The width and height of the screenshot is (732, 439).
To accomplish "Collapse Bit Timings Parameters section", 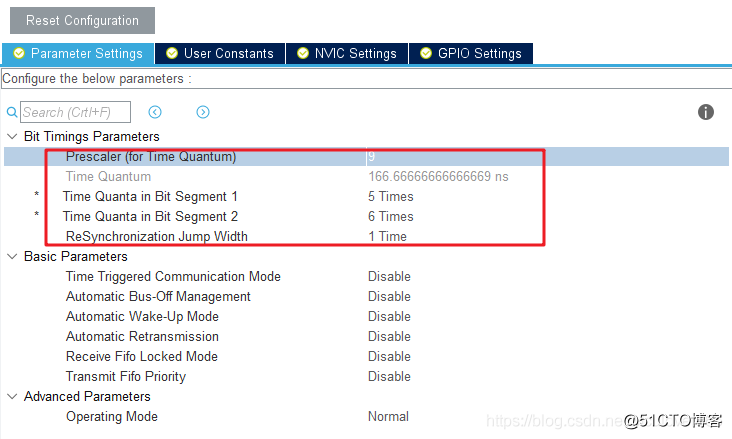I will click(x=12, y=136).
